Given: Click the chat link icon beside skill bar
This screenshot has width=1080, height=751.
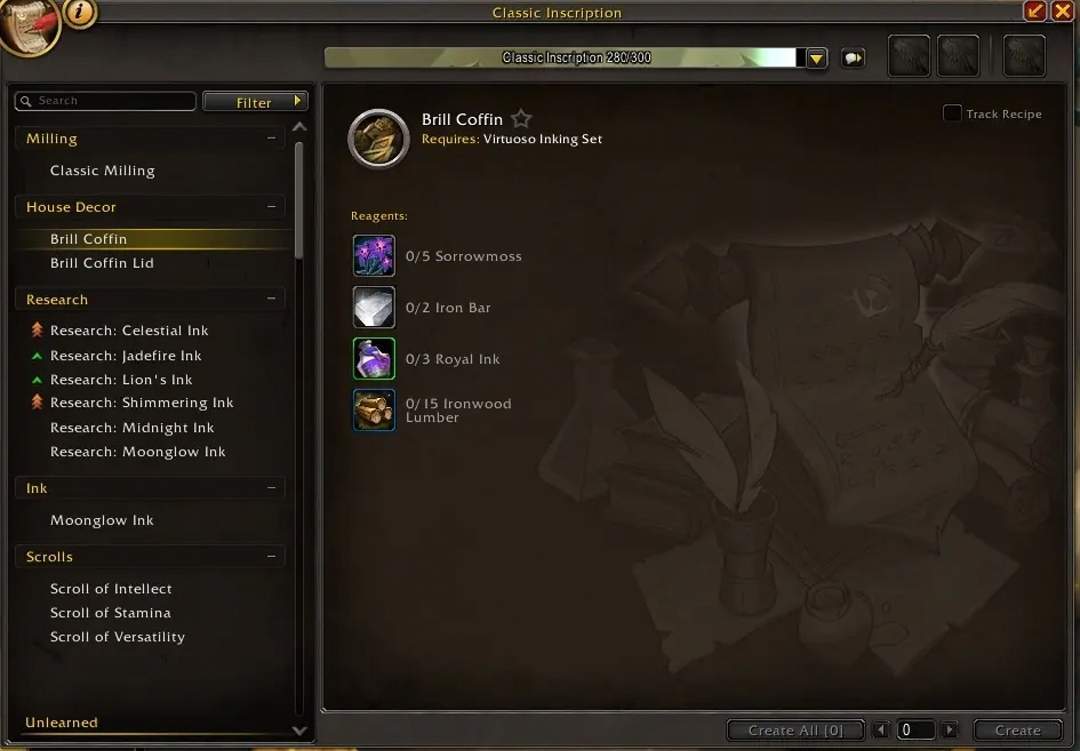Looking at the screenshot, I should click(x=853, y=58).
